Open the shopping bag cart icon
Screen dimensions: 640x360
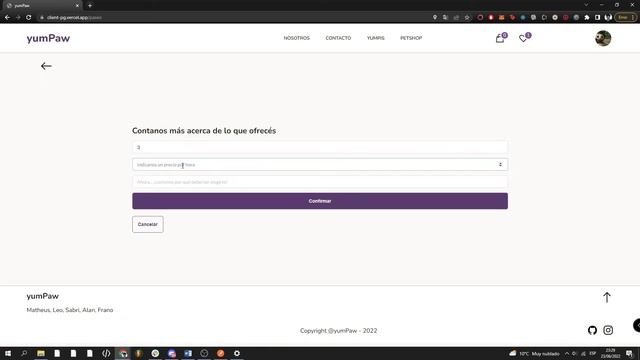(500, 38)
